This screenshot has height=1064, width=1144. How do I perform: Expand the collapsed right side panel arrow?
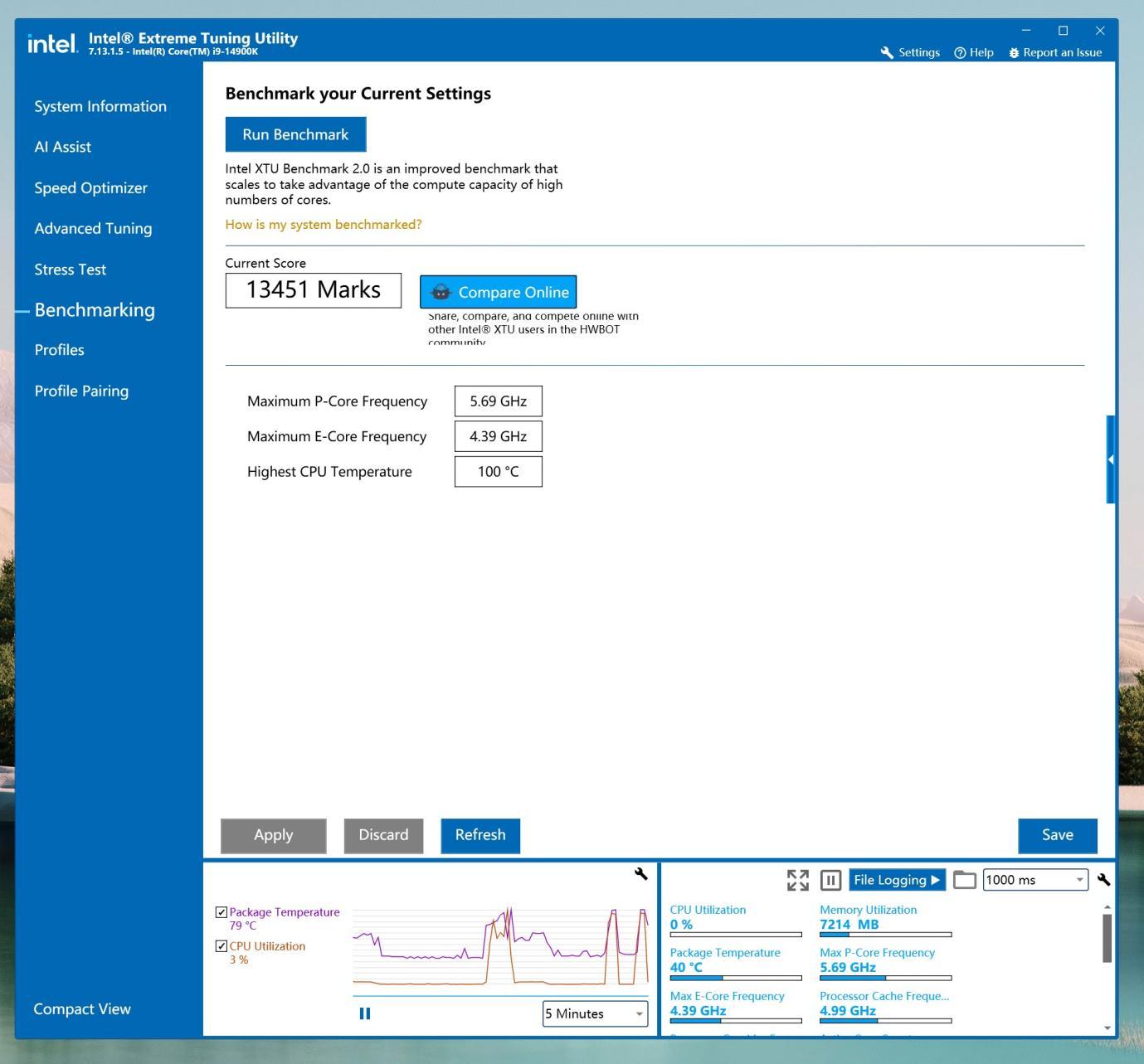tap(1111, 459)
